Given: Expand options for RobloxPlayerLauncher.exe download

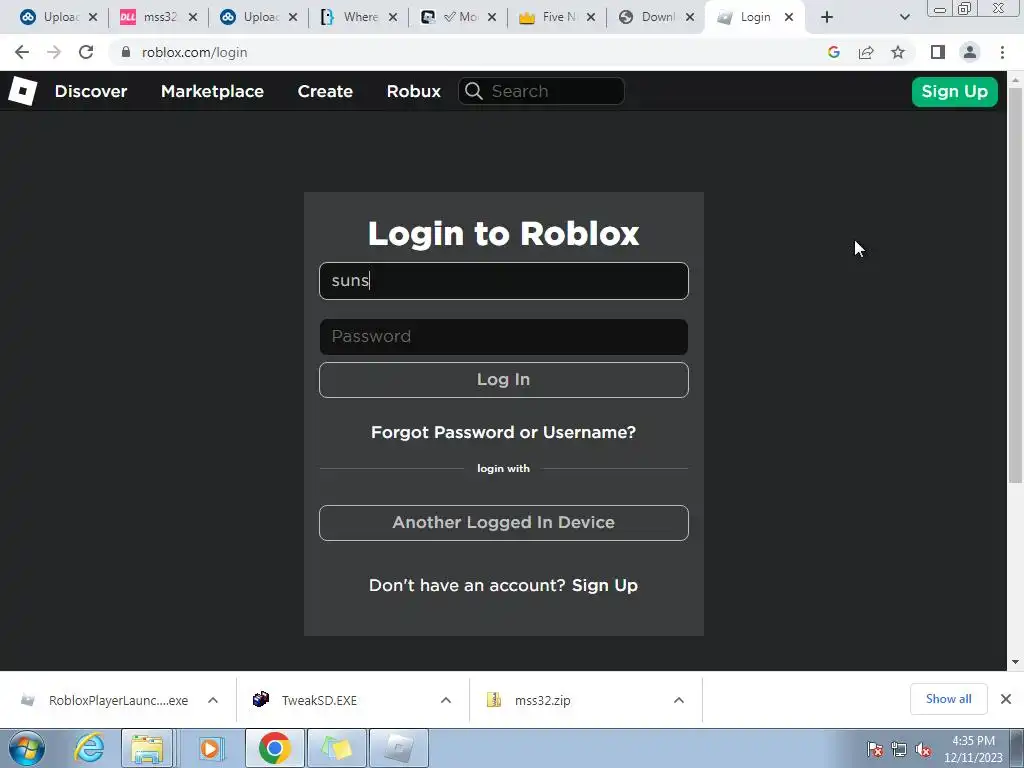Looking at the screenshot, I should 213,700.
